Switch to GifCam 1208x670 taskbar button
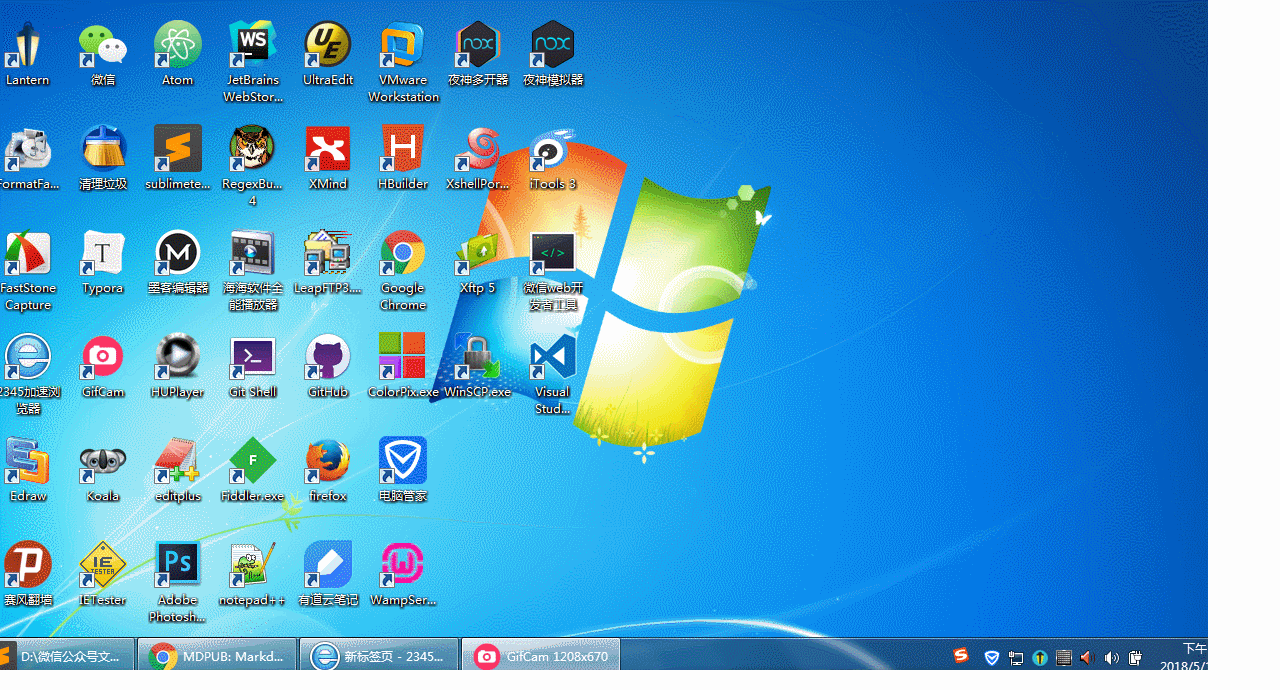1280x690 pixels. (x=541, y=656)
